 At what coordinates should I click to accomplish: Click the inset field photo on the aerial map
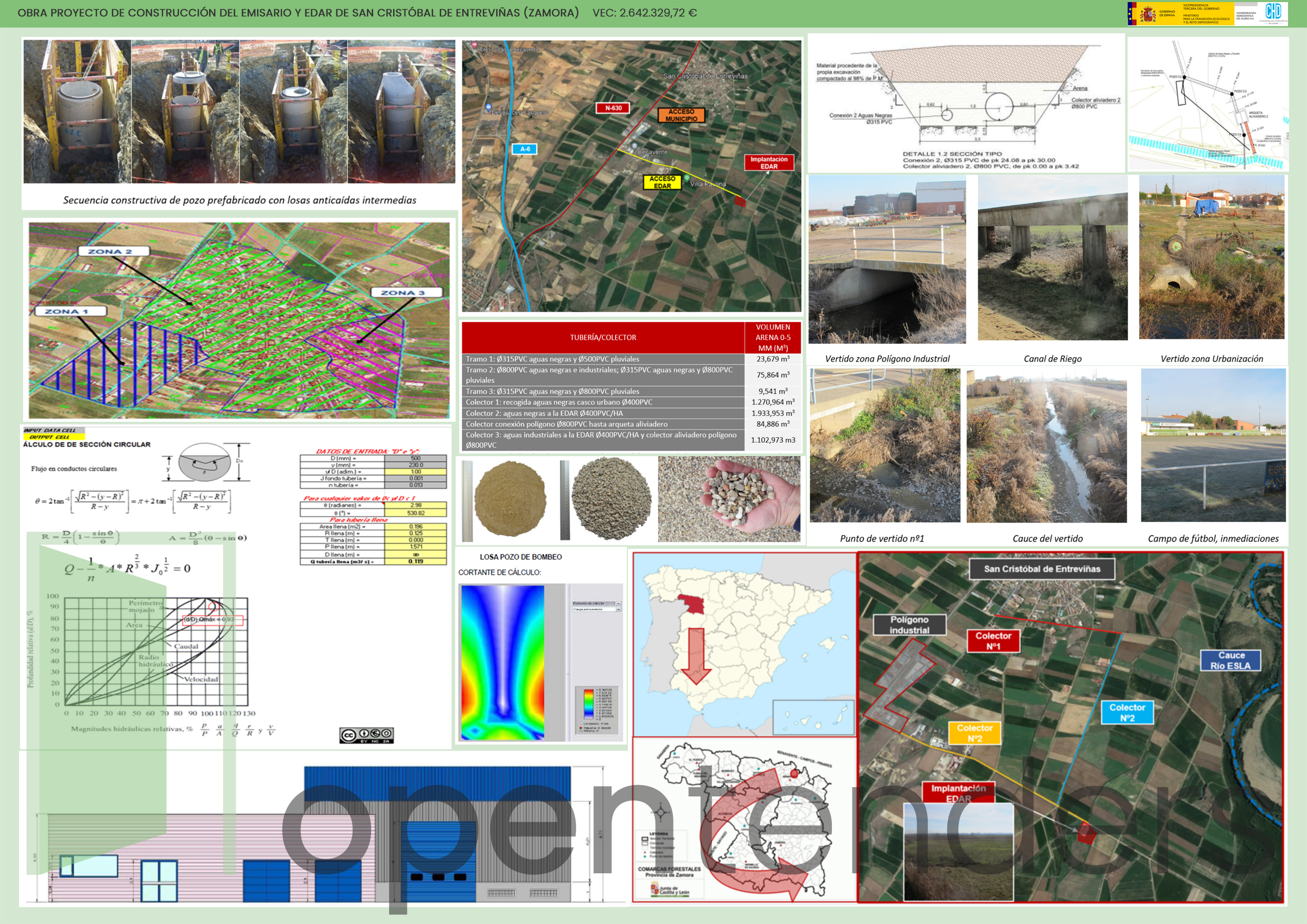958,852
